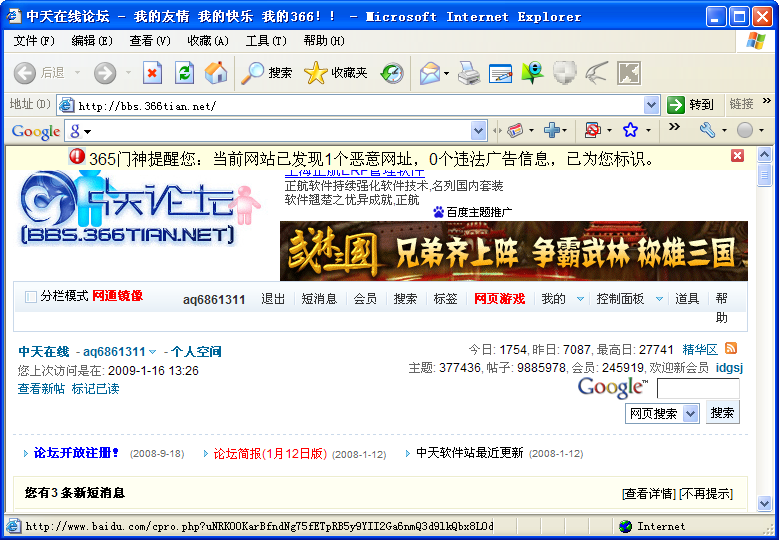Click the 365门神 red alert icon

[x=77, y=156]
